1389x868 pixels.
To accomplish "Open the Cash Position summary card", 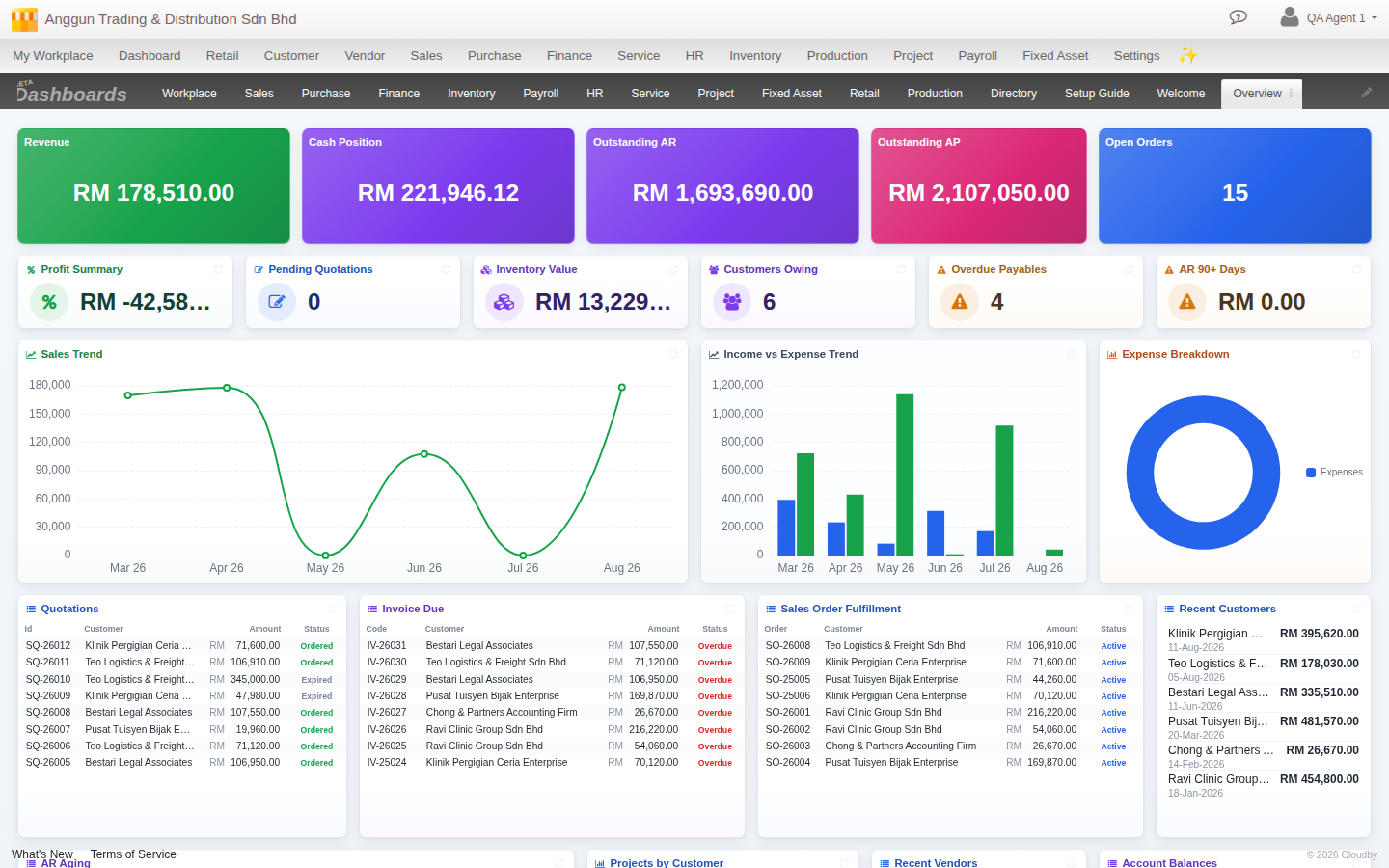I will (438, 186).
